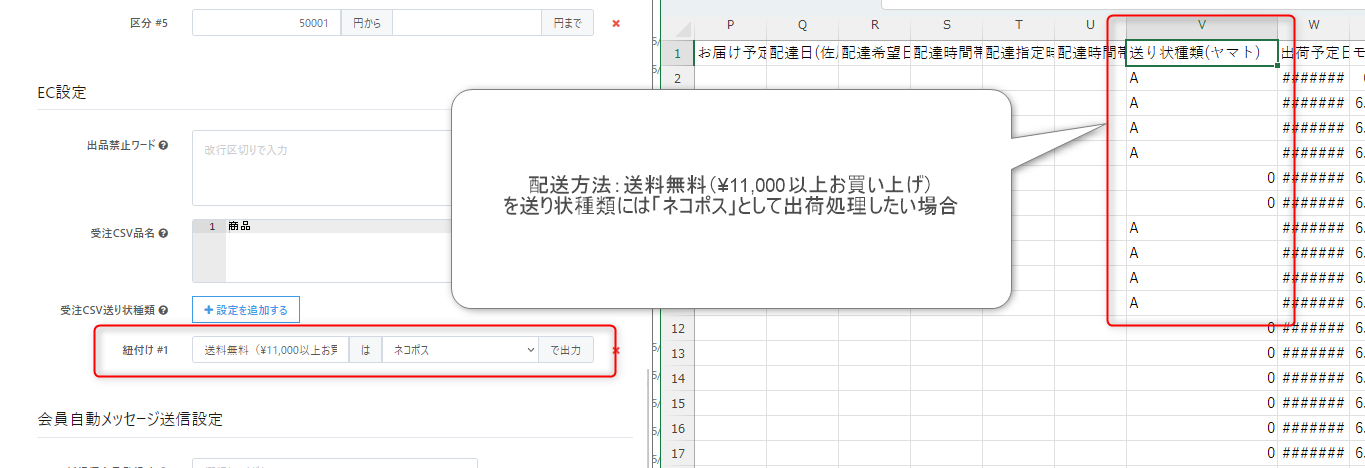The width and height of the screenshot is (1365, 468).
Task: Select row 16 header in Excel
Action: 677,428
